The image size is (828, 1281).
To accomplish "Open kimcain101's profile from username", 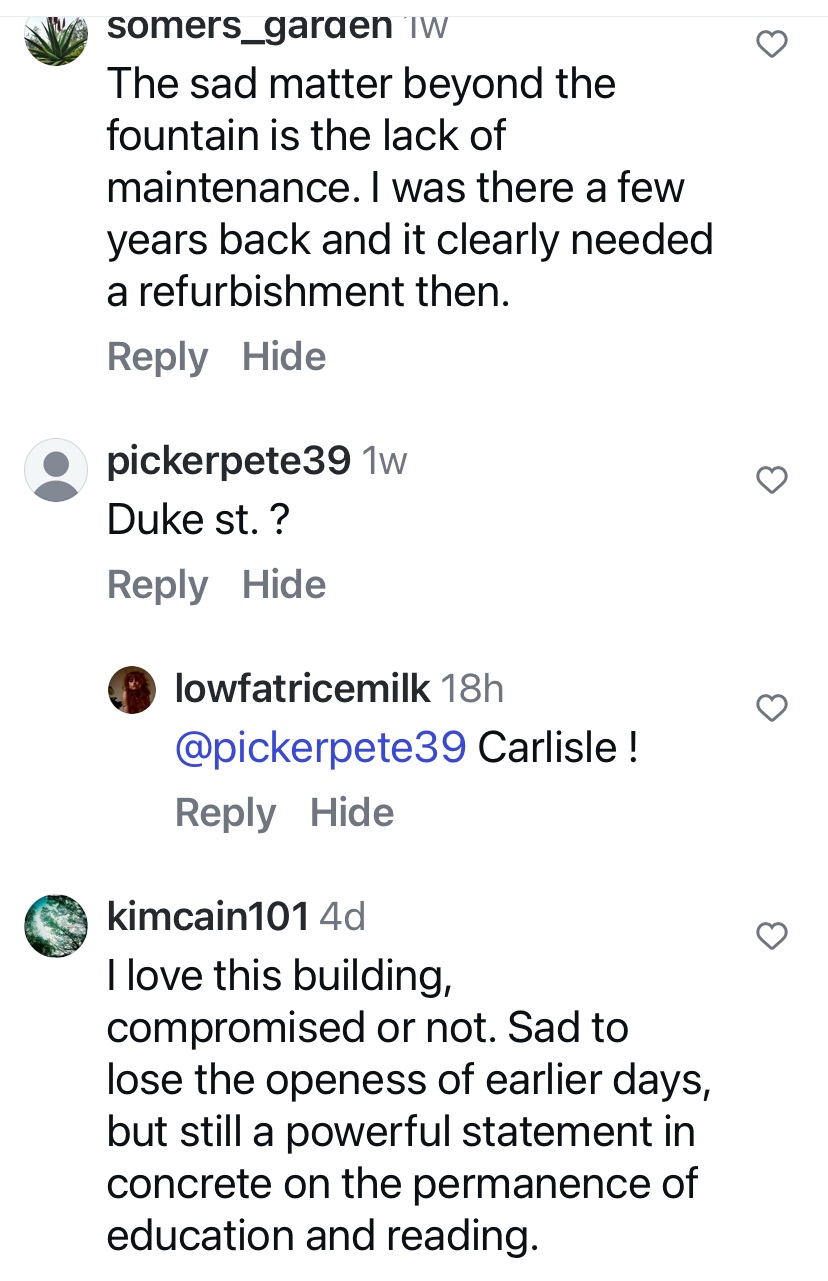I will [x=207, y=916].
